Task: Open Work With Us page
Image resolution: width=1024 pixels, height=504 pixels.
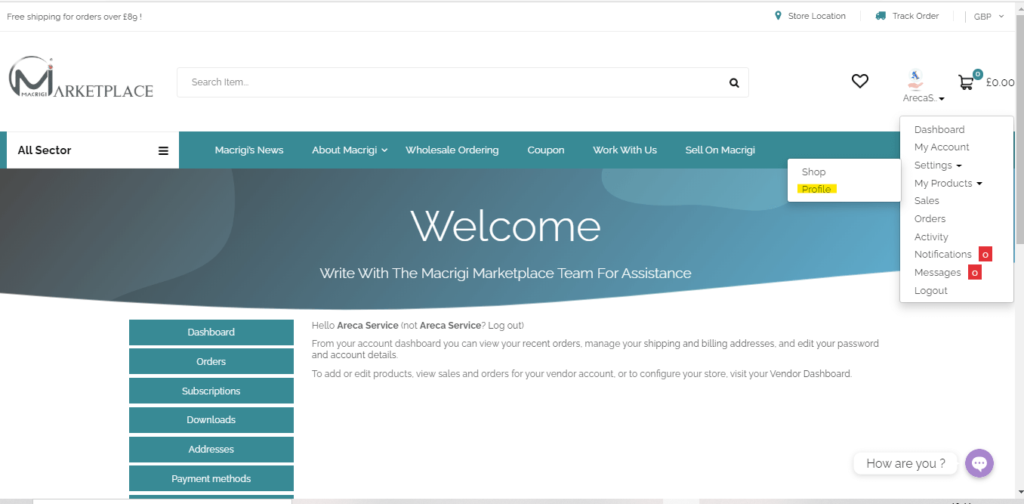Action: pyautogui.click(x=625, y=150)
